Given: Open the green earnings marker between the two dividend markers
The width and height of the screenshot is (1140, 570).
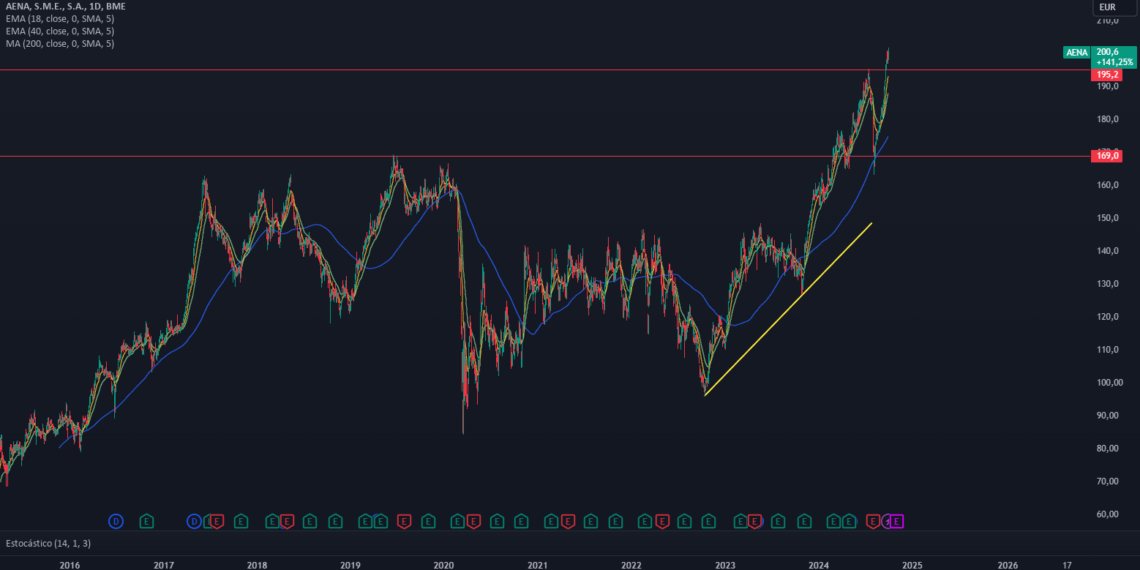Looking at the screenshot, I should pyautogui.click(x=147, y=521).
